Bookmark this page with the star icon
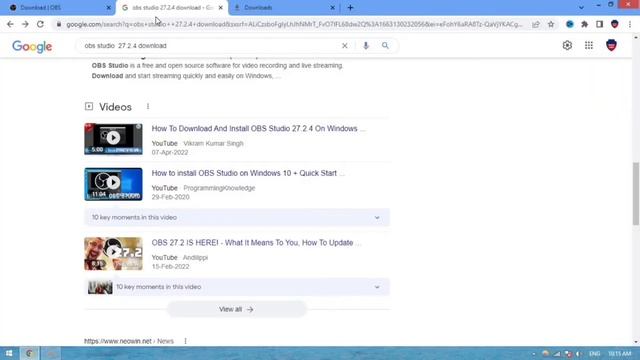This screenshot has height=360, width=640. pos(551,24)
